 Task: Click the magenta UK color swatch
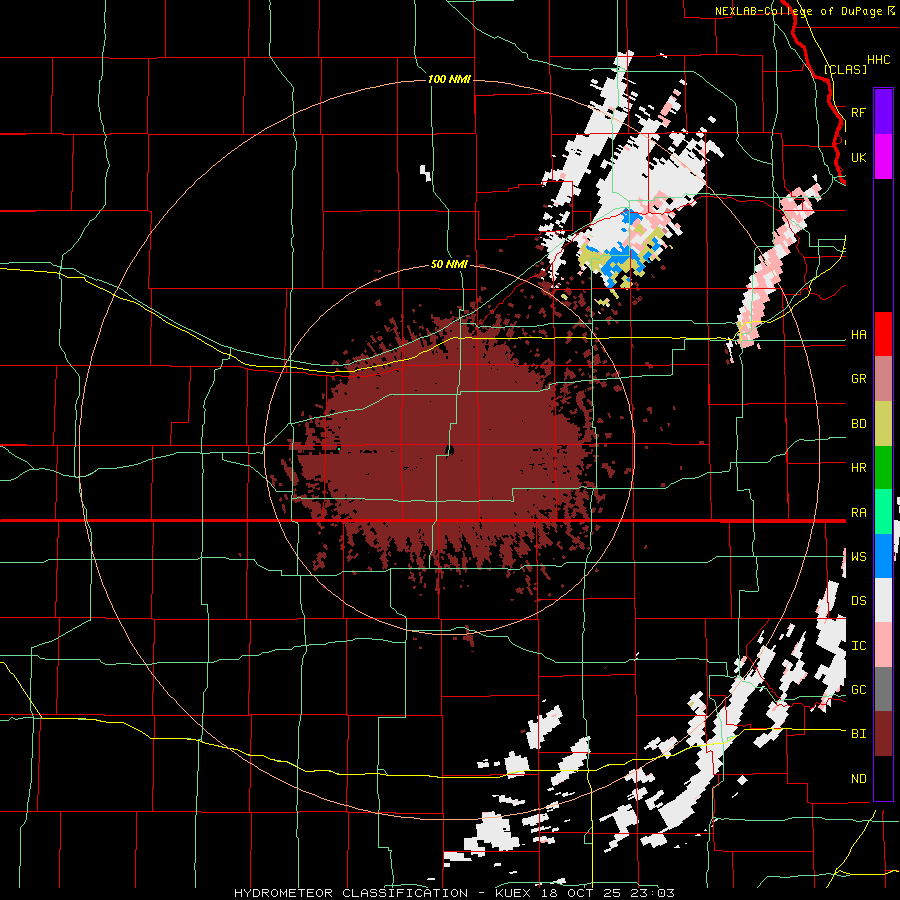[x=883, y=157]
